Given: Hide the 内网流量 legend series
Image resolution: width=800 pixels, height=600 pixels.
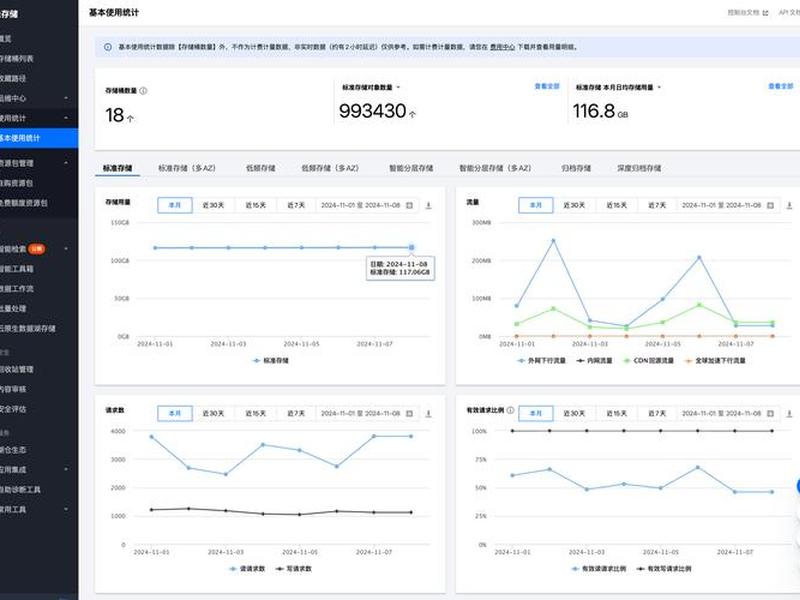Looking at the screenshot, I should click(x=594, y=360).
